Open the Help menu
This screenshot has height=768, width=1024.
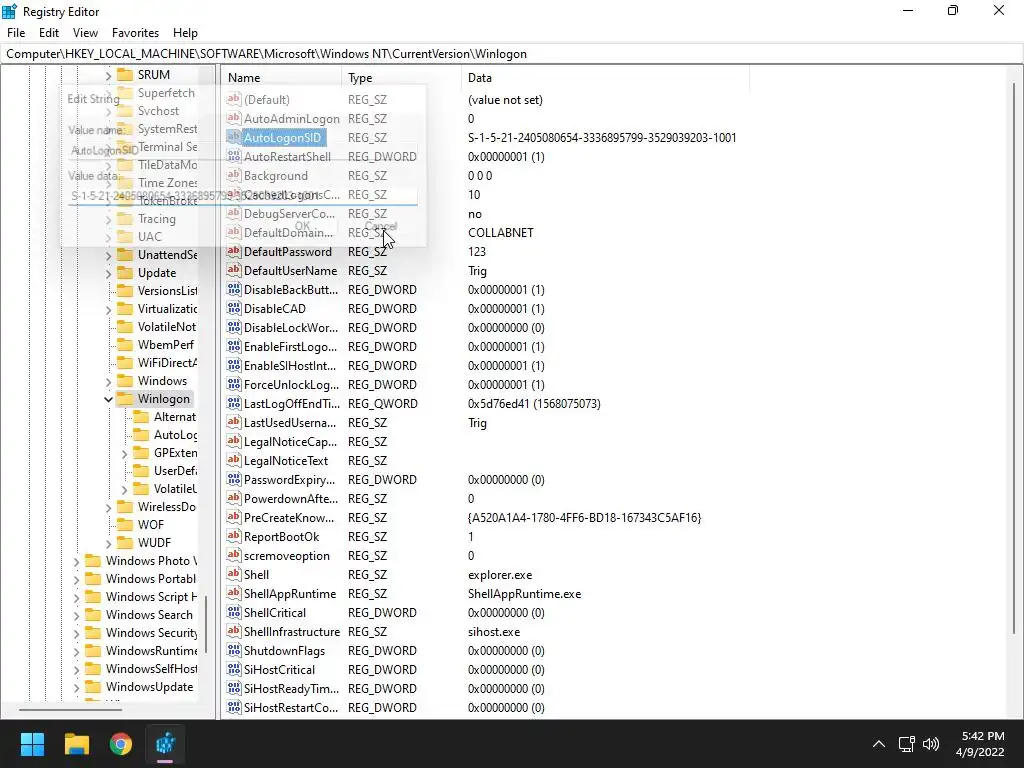pos(185,33)
